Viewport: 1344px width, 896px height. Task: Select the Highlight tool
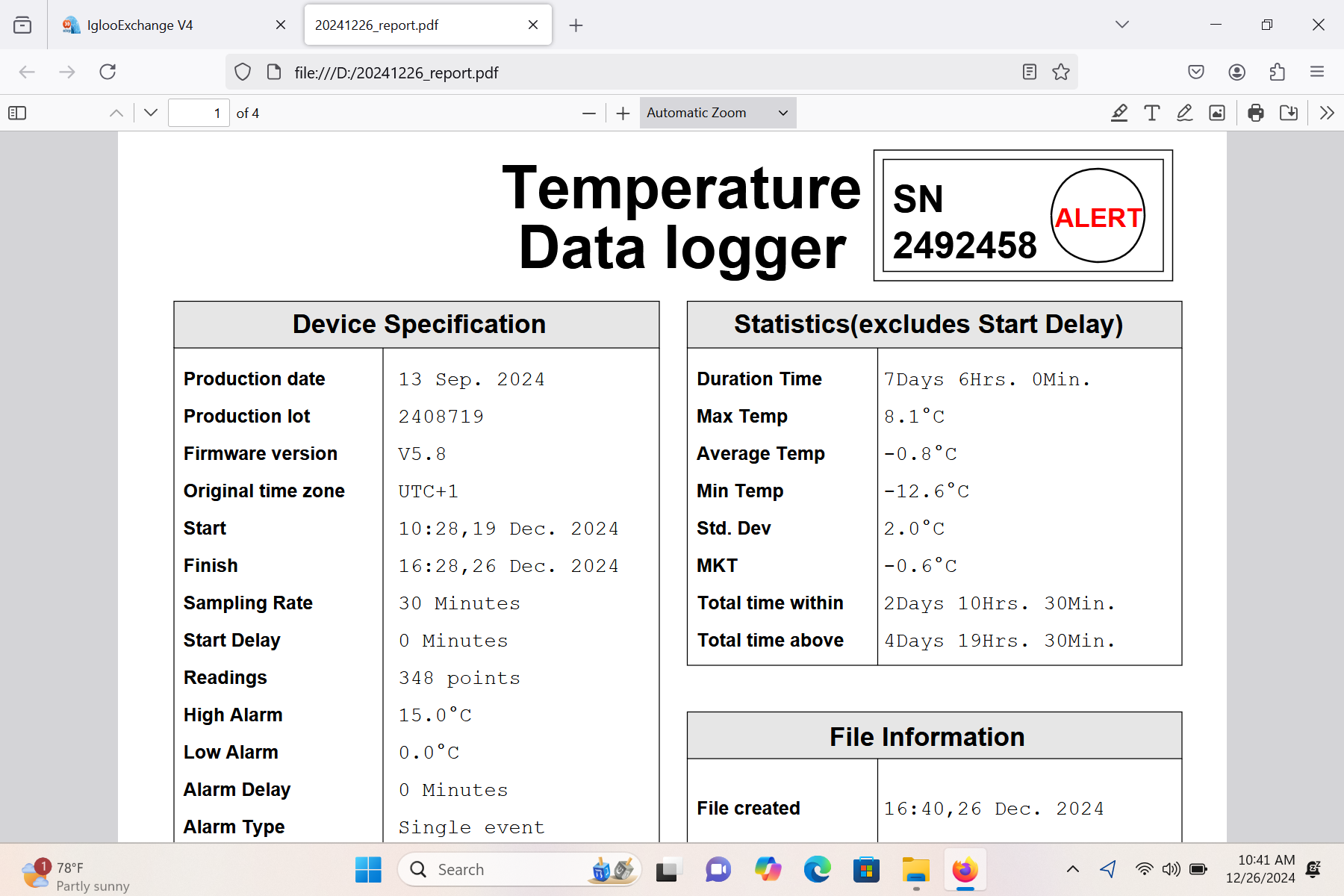coord(1119,113)
